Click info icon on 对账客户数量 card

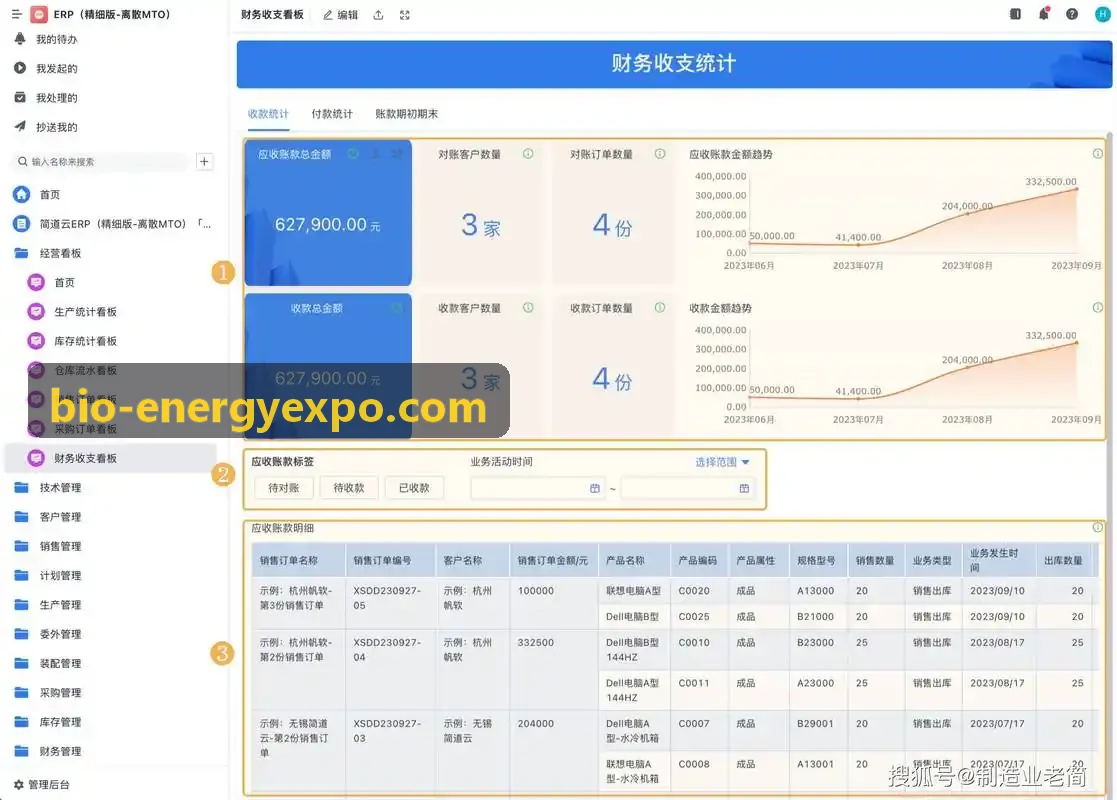528,153
